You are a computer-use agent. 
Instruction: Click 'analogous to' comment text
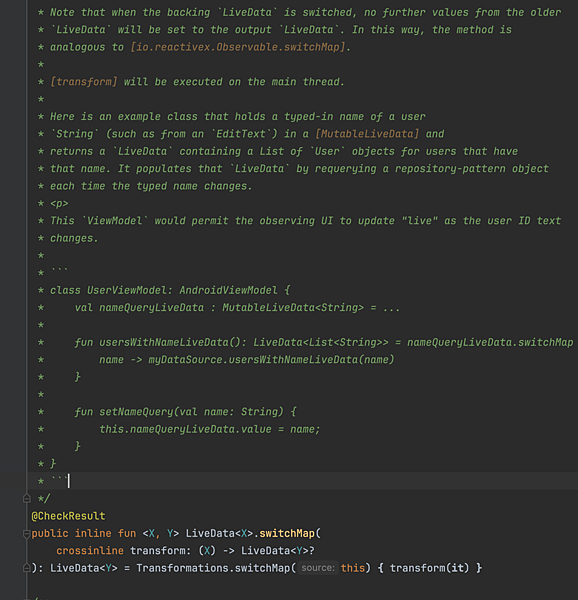(87, 47)
